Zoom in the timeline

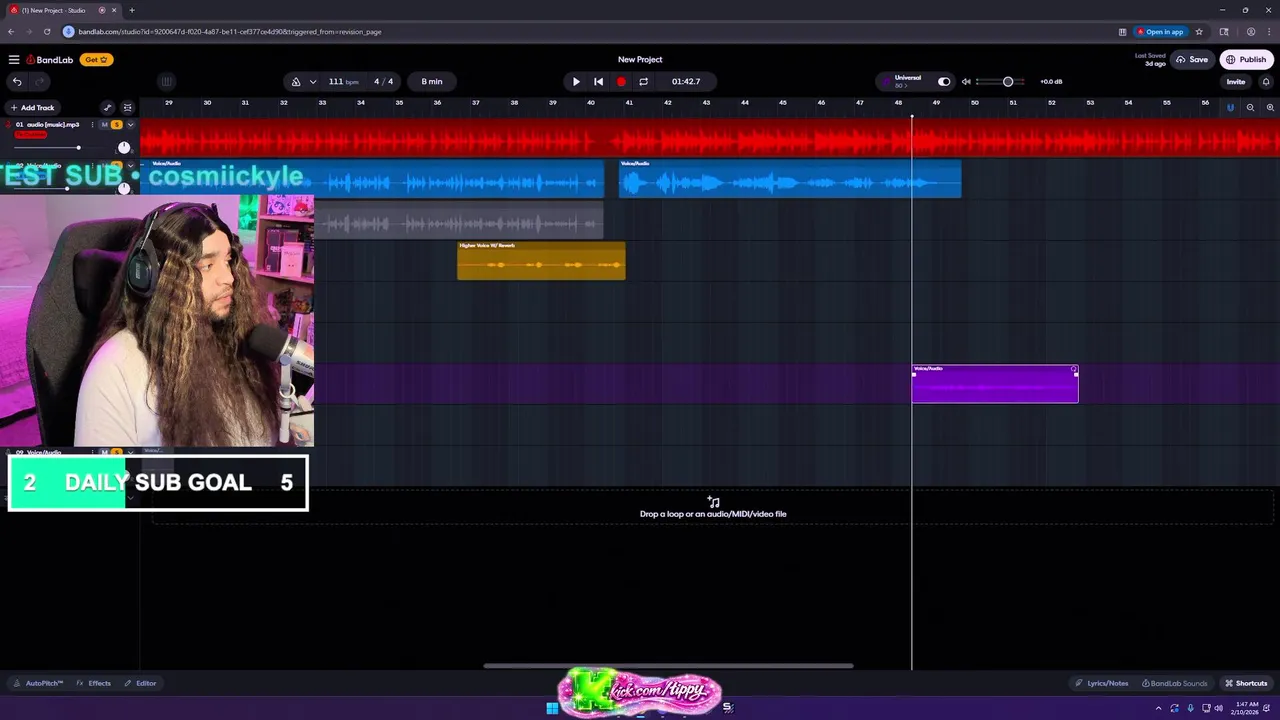pyautogui.click(x=1270, y=108)
